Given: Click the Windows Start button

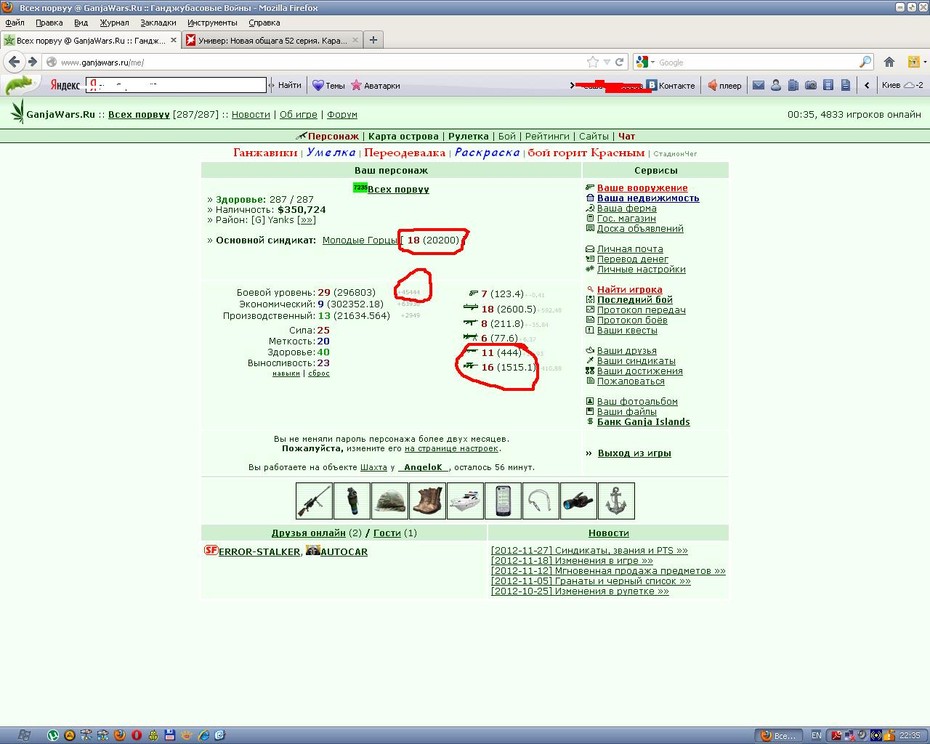Looking at the screenshot, I should 24,736.
